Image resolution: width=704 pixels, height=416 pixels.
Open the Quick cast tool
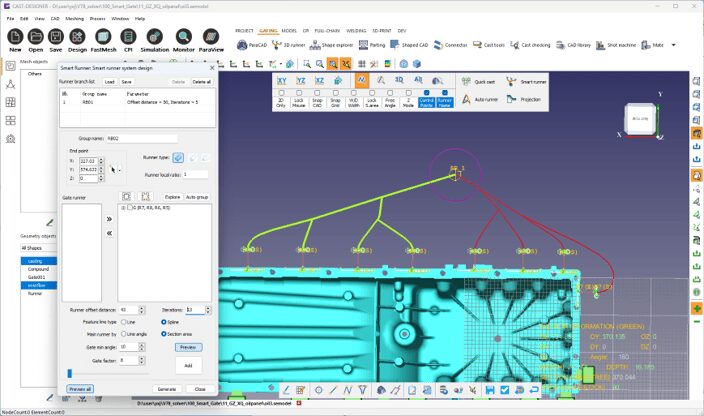[x=467, y=81]
